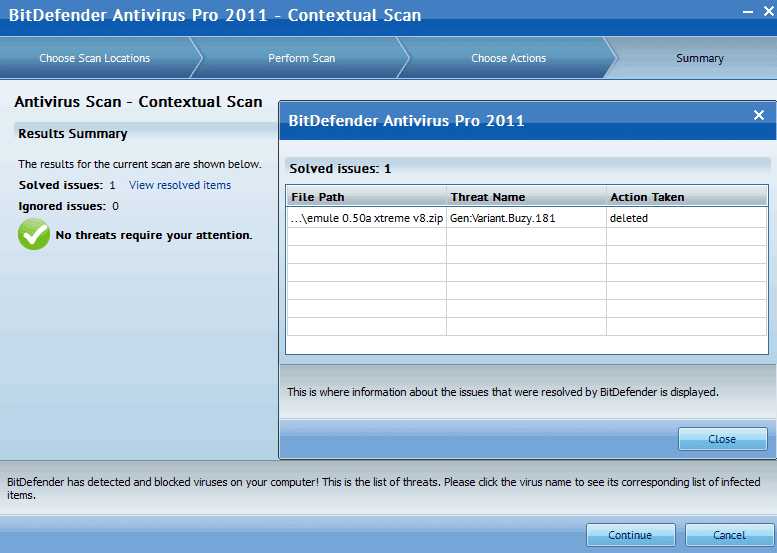Close the Solved issues dialog with X

759,115
